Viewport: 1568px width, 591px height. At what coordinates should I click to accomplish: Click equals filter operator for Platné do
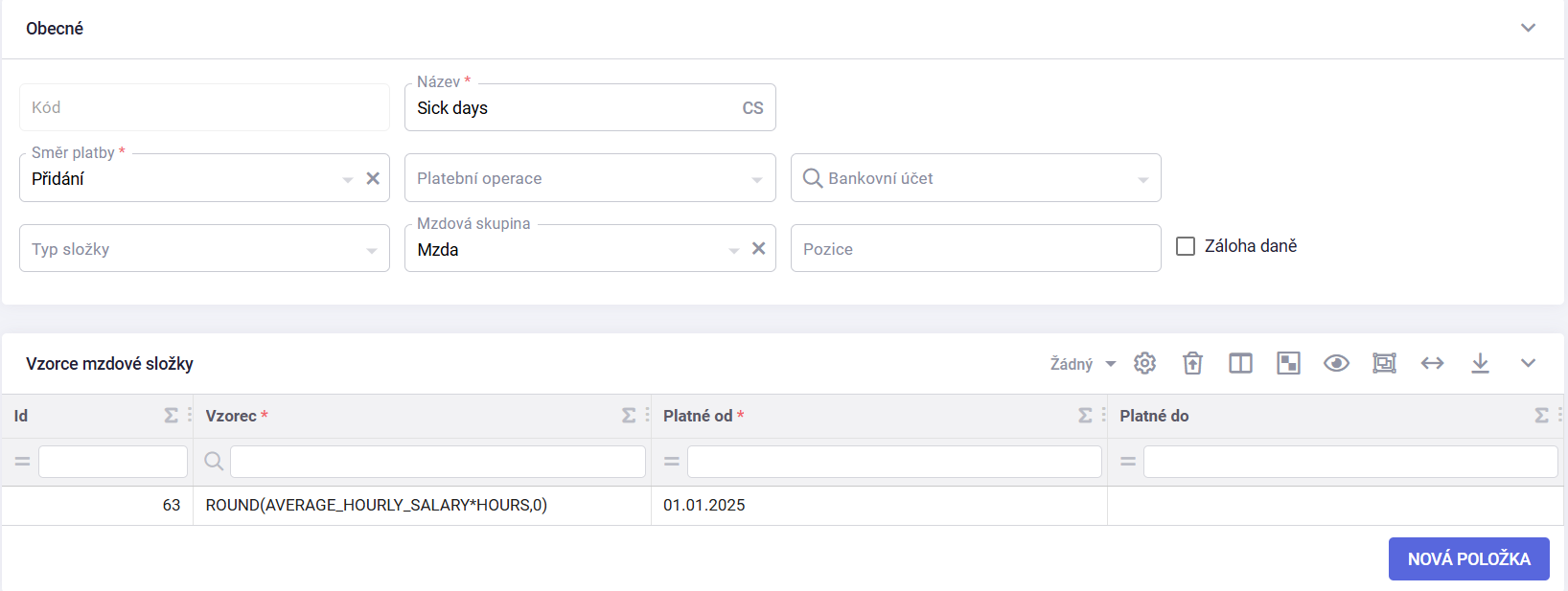click(1128, 462)
